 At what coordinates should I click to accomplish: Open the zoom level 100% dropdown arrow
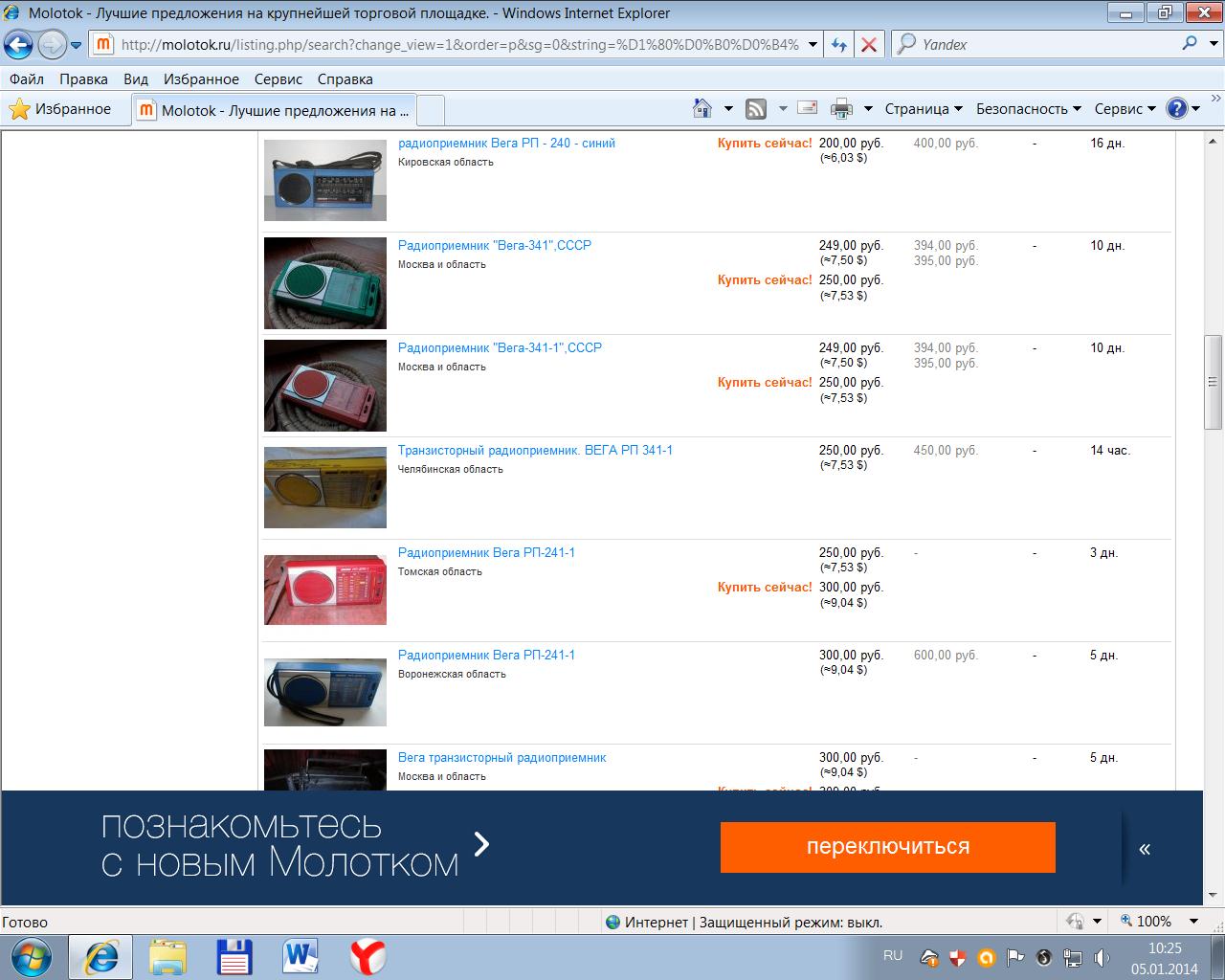(x=1193, y=922)
